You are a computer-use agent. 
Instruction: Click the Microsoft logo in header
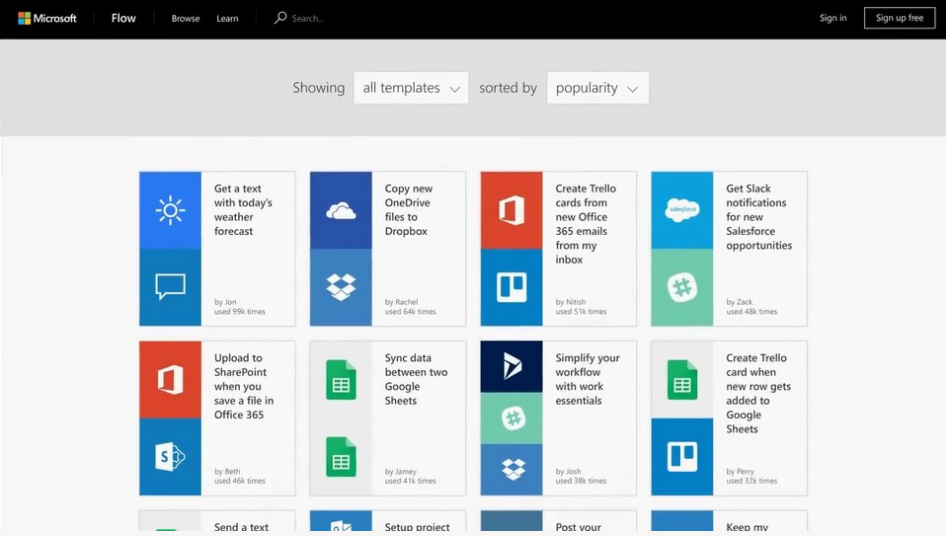pos(47,18)
